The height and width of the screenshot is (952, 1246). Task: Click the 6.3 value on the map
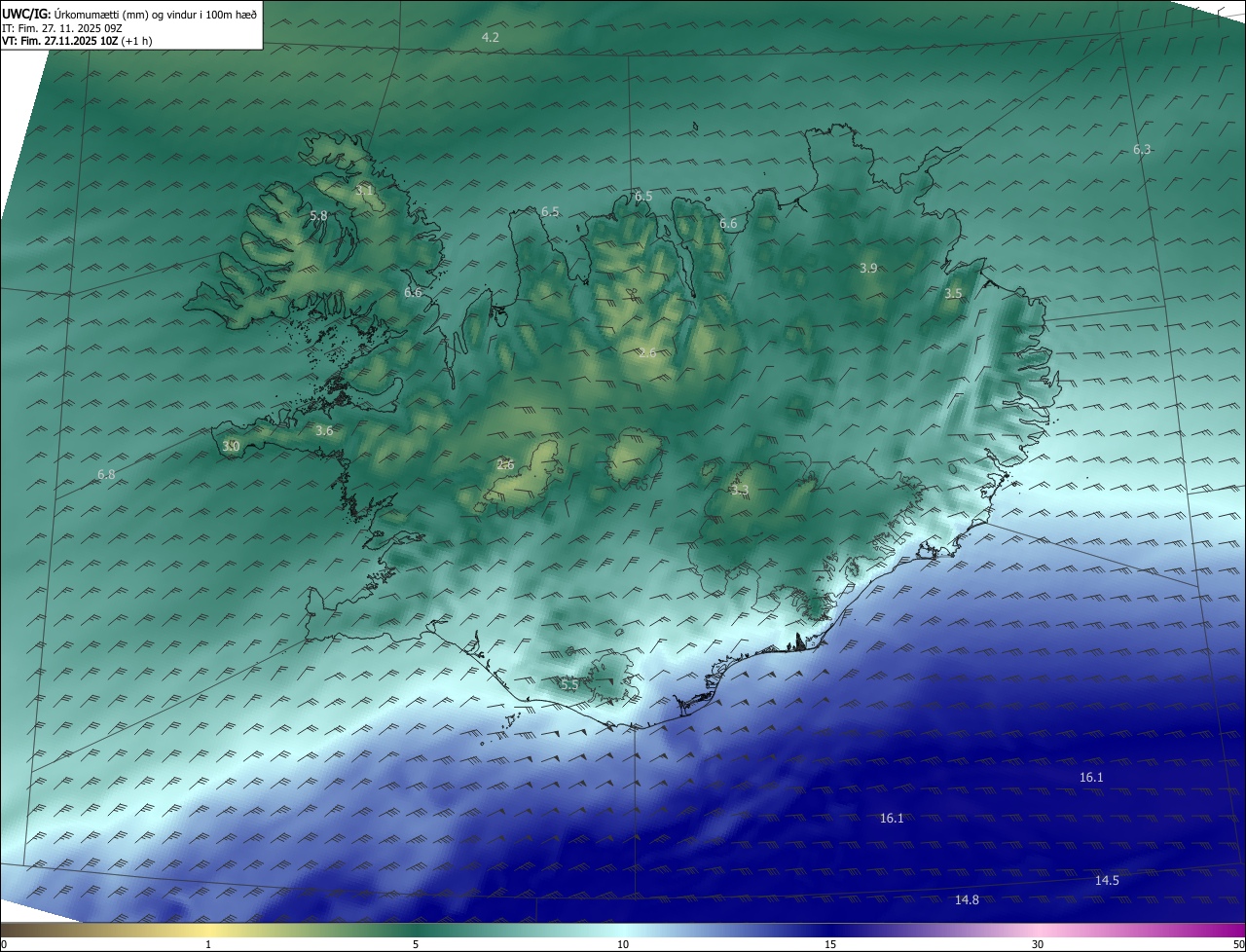click(1142, 150)
